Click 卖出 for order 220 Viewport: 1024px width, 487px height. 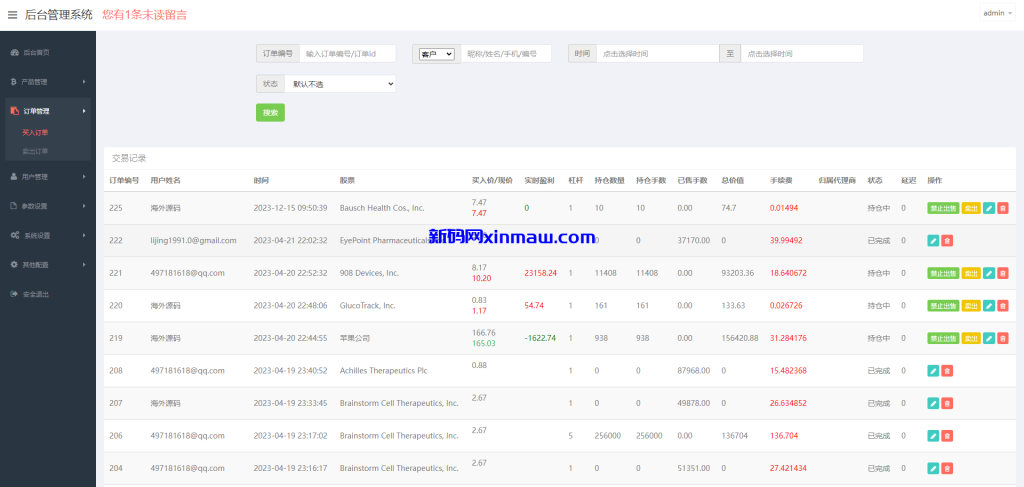tap(971, 306)
